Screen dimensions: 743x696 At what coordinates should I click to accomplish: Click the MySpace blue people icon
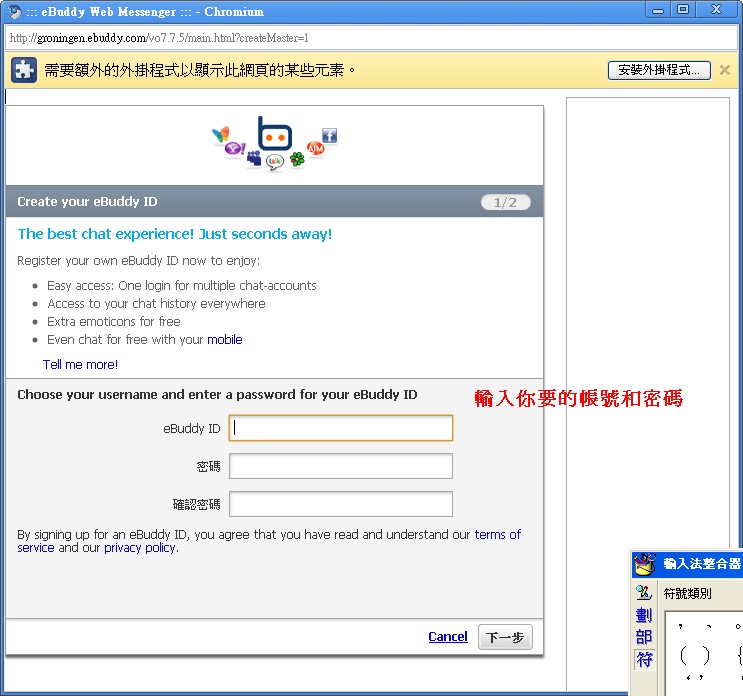[254, 158]
